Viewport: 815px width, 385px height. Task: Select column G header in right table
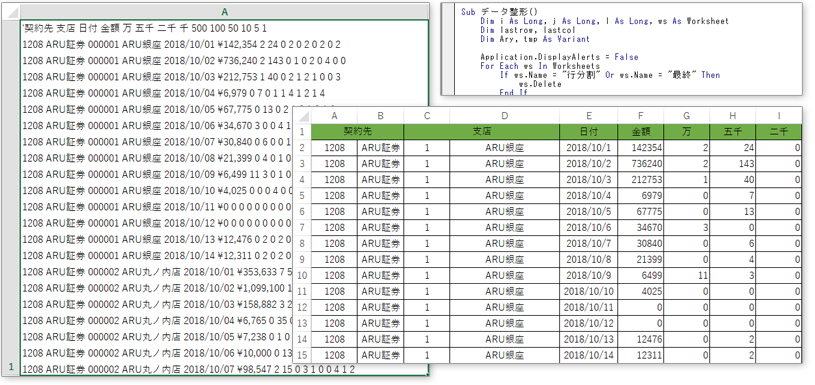point(687,116)
